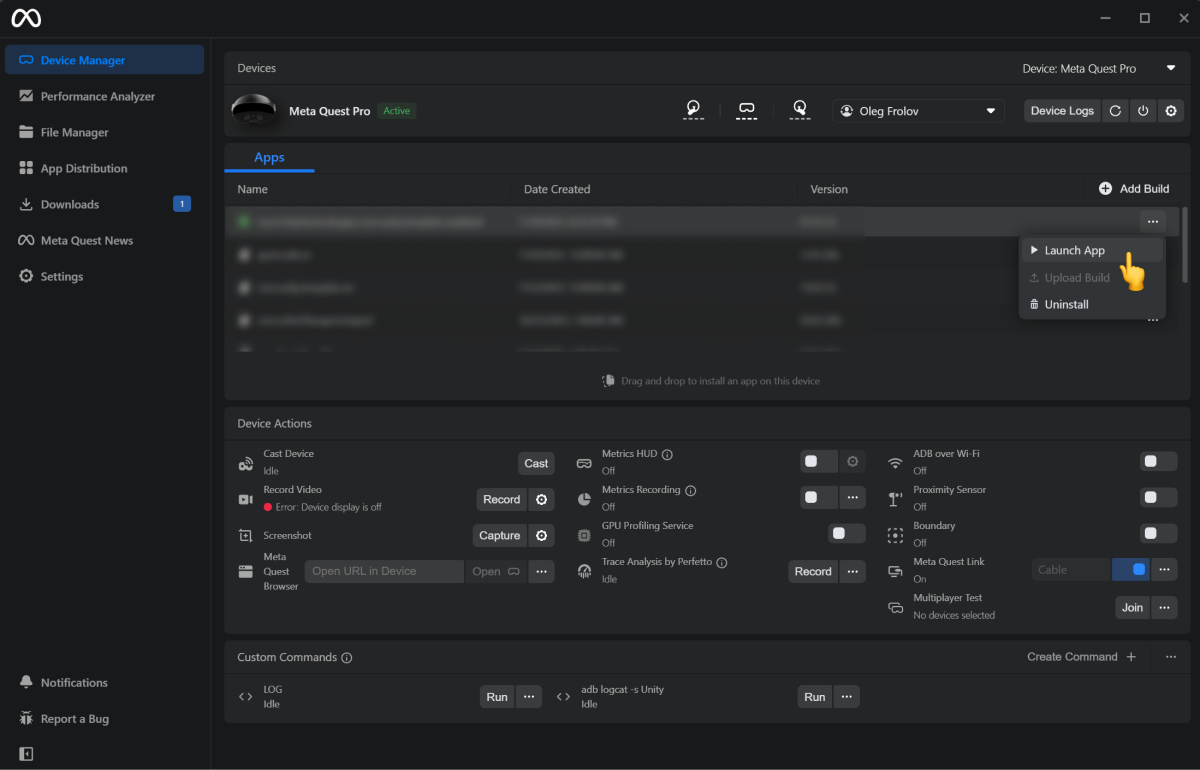Record Trace Analysis by Perfetto
This screenshot has height=770, width=1200.
pos(813,572)
